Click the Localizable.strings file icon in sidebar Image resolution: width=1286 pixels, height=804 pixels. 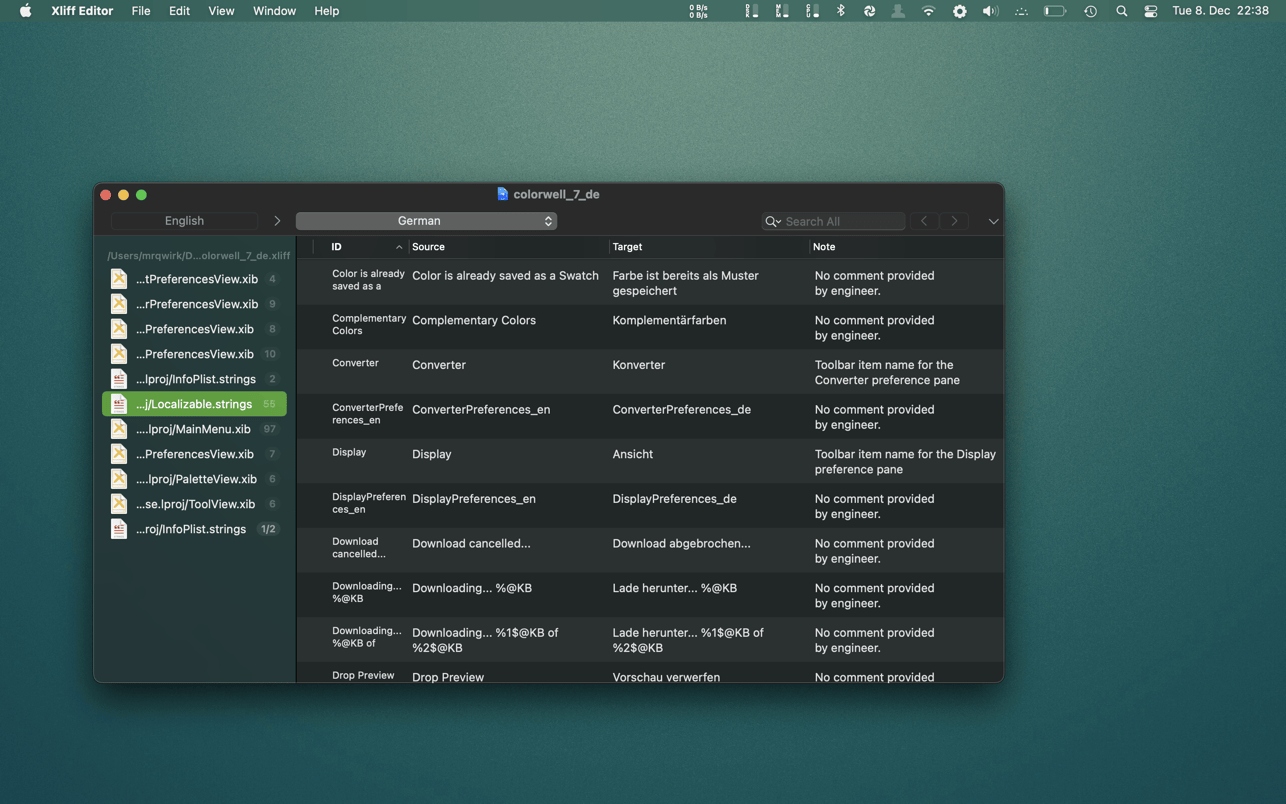(119, 404)
